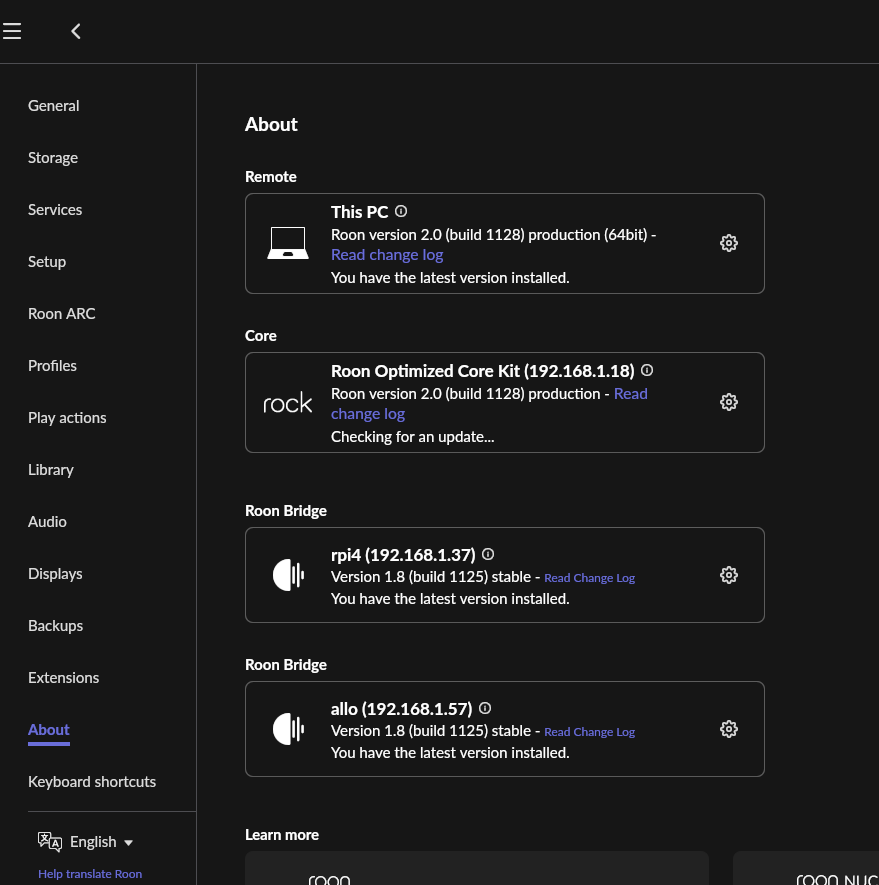Click the Roon Bridge icon for rpi4
This screenshot has width=879, height=885.
288,575
